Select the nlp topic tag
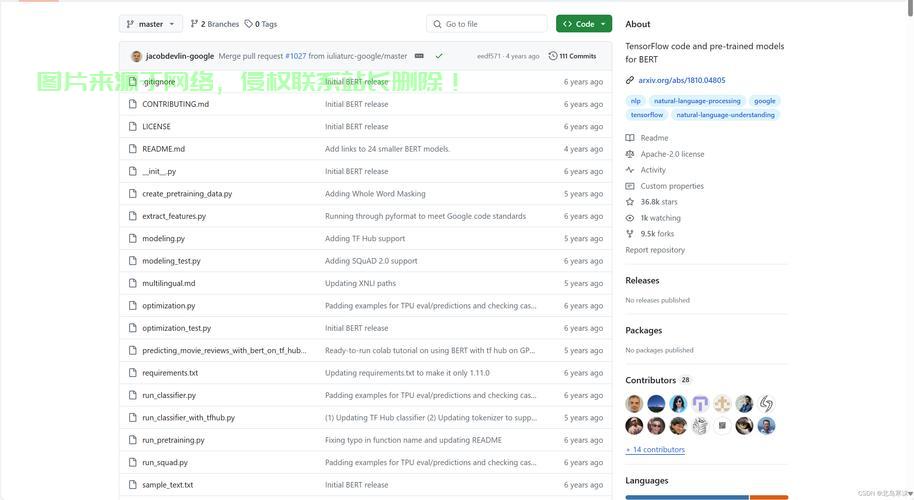 click(635, 101)
